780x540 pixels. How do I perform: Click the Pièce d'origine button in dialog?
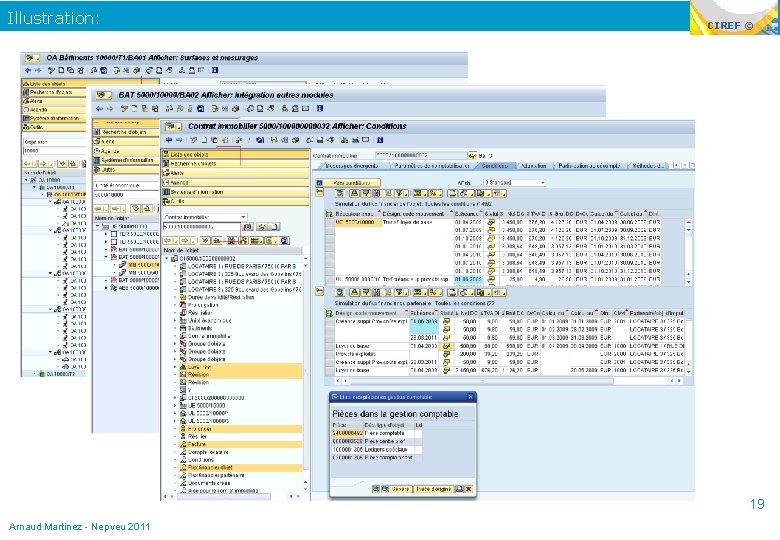point(434,489)
